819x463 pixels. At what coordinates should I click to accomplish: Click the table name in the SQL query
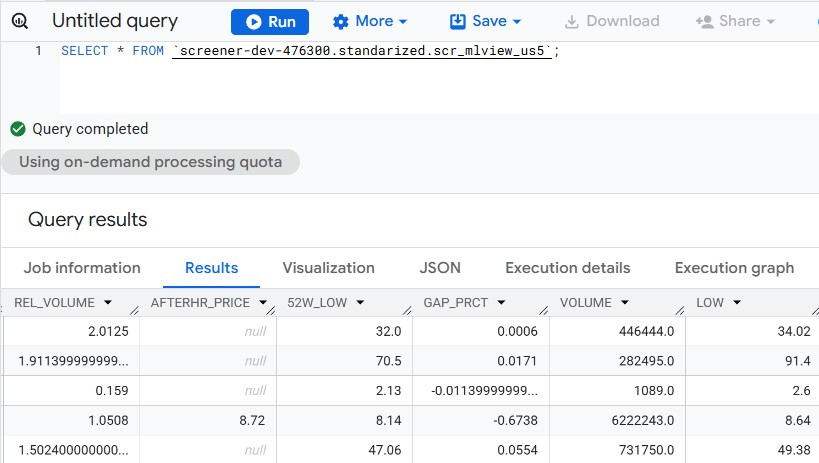pyautogui.click(x=362, y=51)
